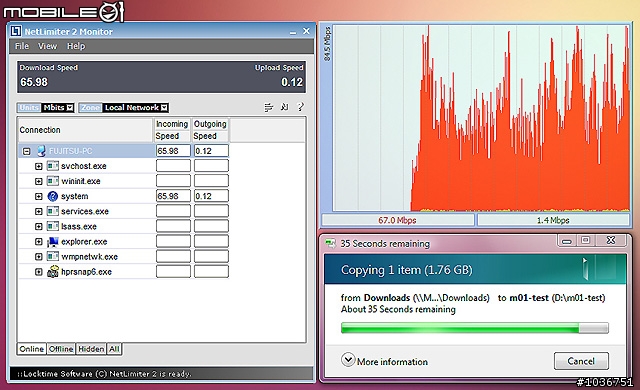
Task: Cancel the file copy operation
Action: tap(581, 361)
